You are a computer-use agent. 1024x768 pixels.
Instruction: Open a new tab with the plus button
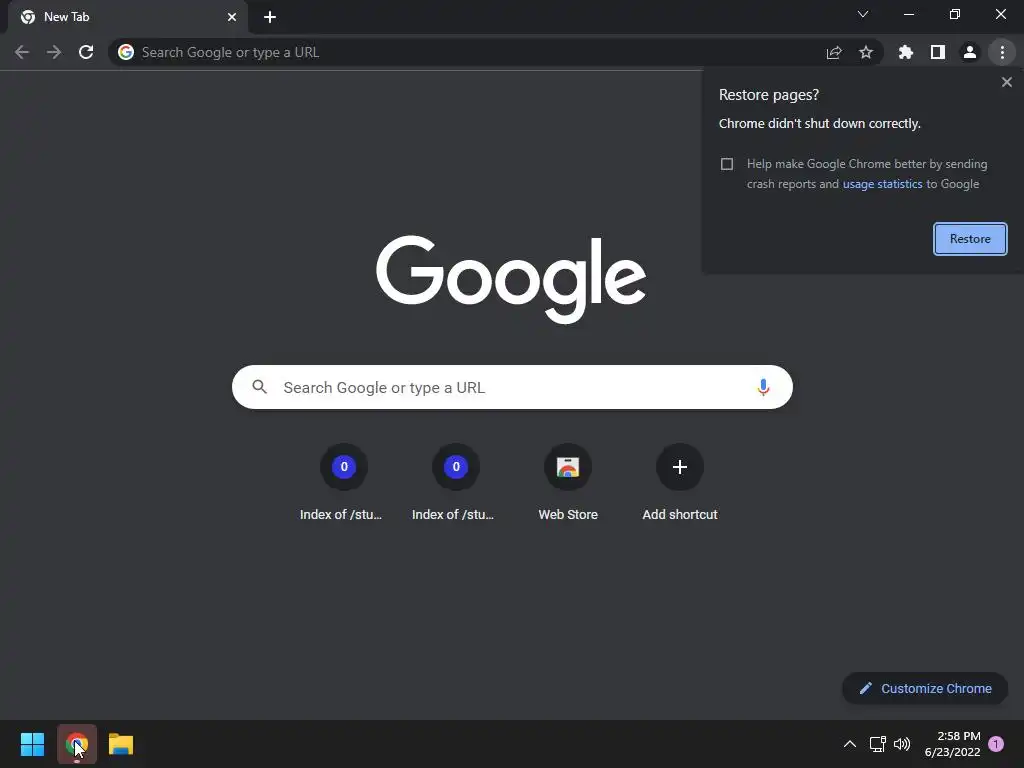(x=270, y=17)
